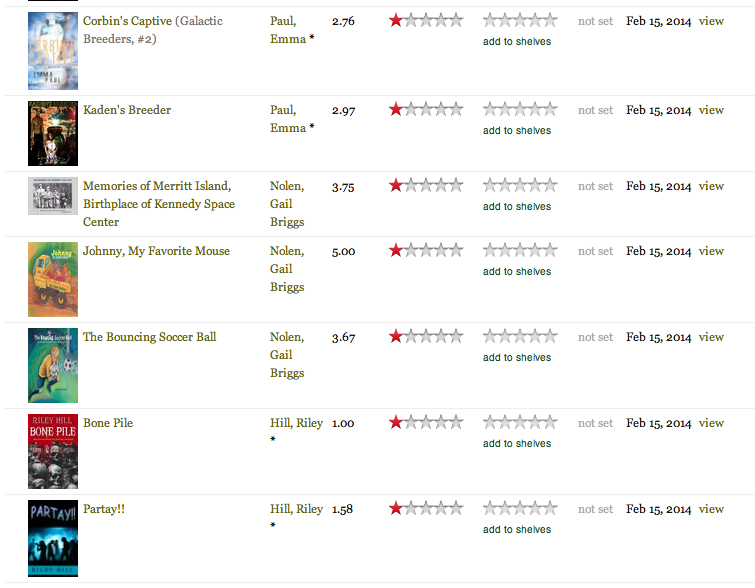Open add to shelves for Corbin's Captive
Viewport: 755px width, 588px height.
tap(516, 42)
